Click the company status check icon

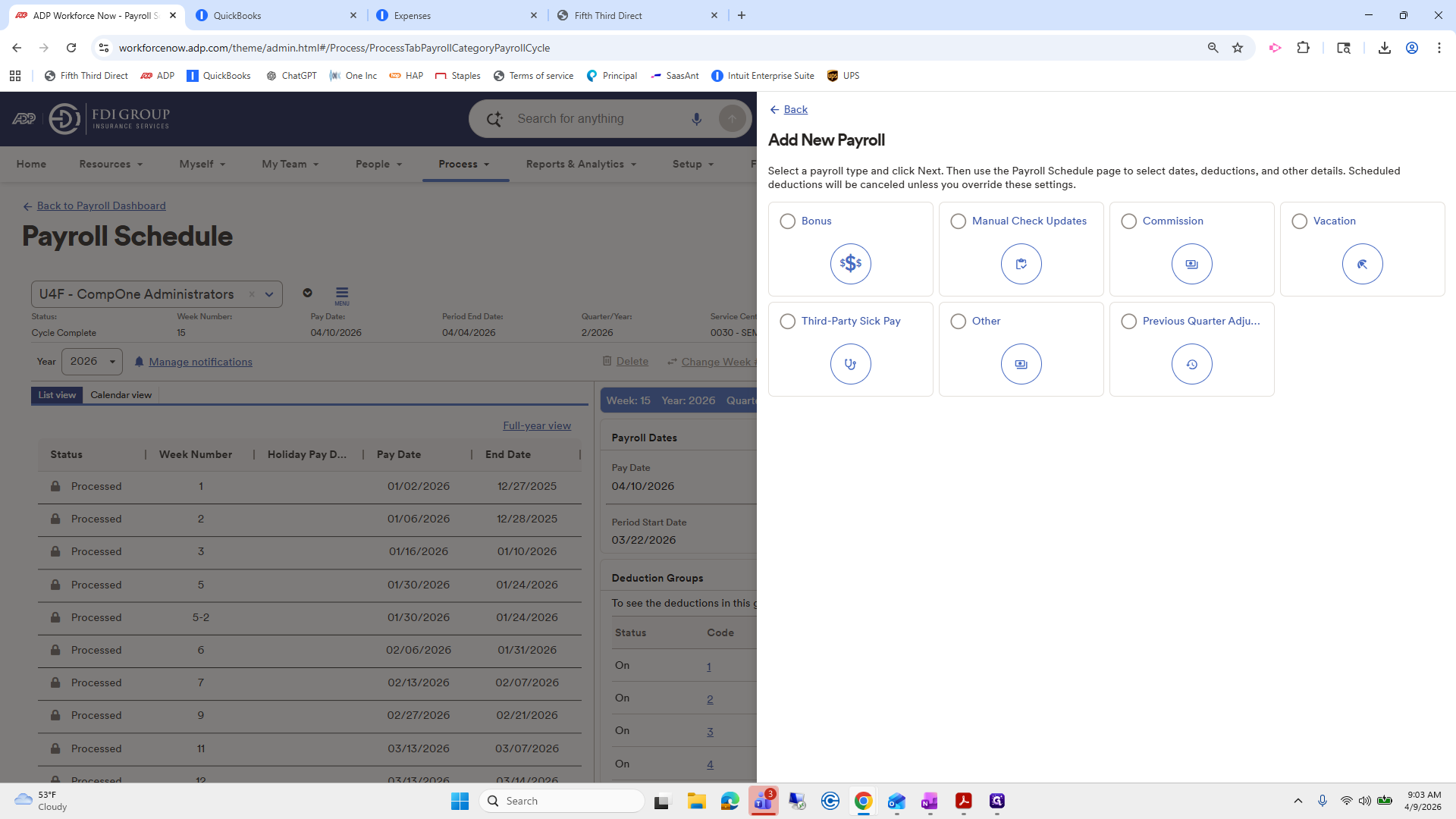307,293
